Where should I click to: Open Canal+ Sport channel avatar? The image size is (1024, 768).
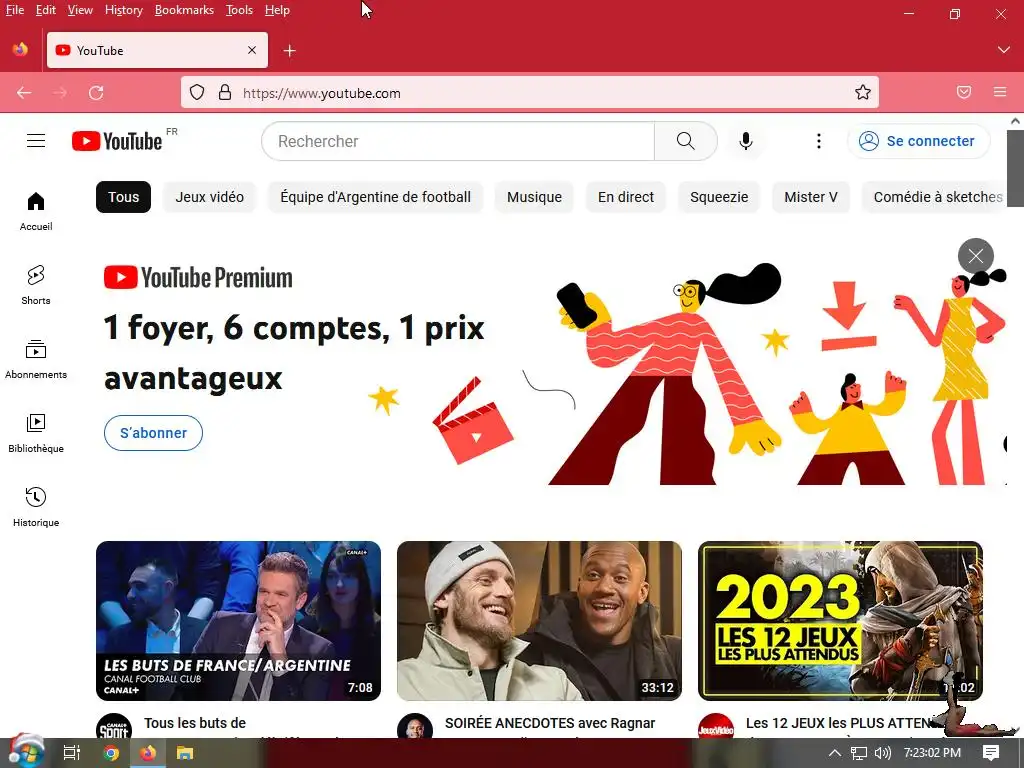(x=114, y=726)
